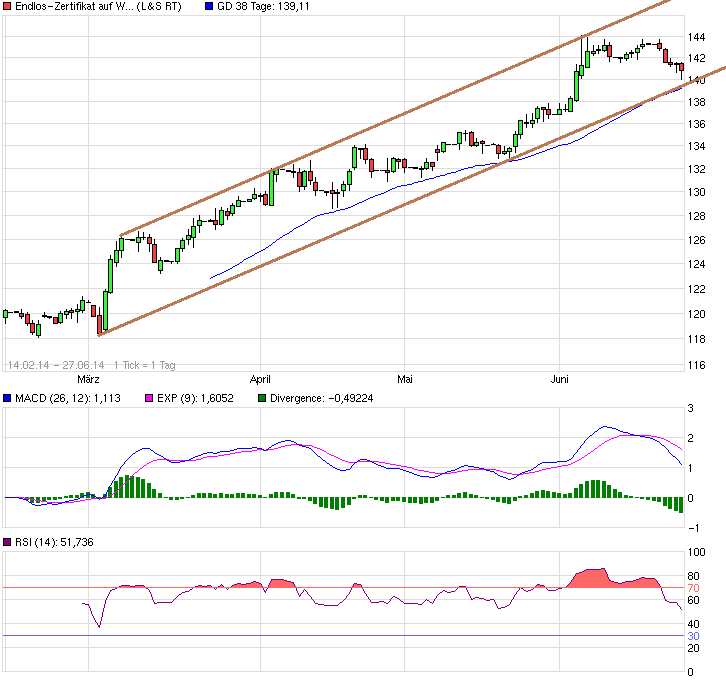The height and width of the screenshot is (680, 726).
Task: Click the blue 30 RSI threshold label
Action: pyautogui.click(x=690, y=636)
